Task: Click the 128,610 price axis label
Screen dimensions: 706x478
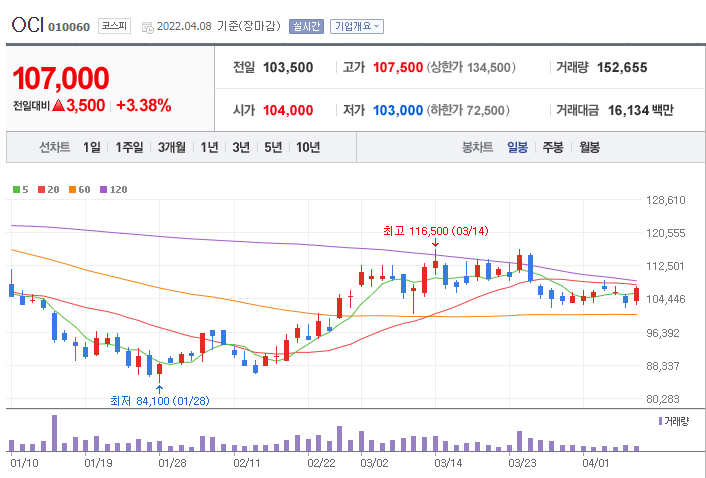Action: click(x=665, y=200)
